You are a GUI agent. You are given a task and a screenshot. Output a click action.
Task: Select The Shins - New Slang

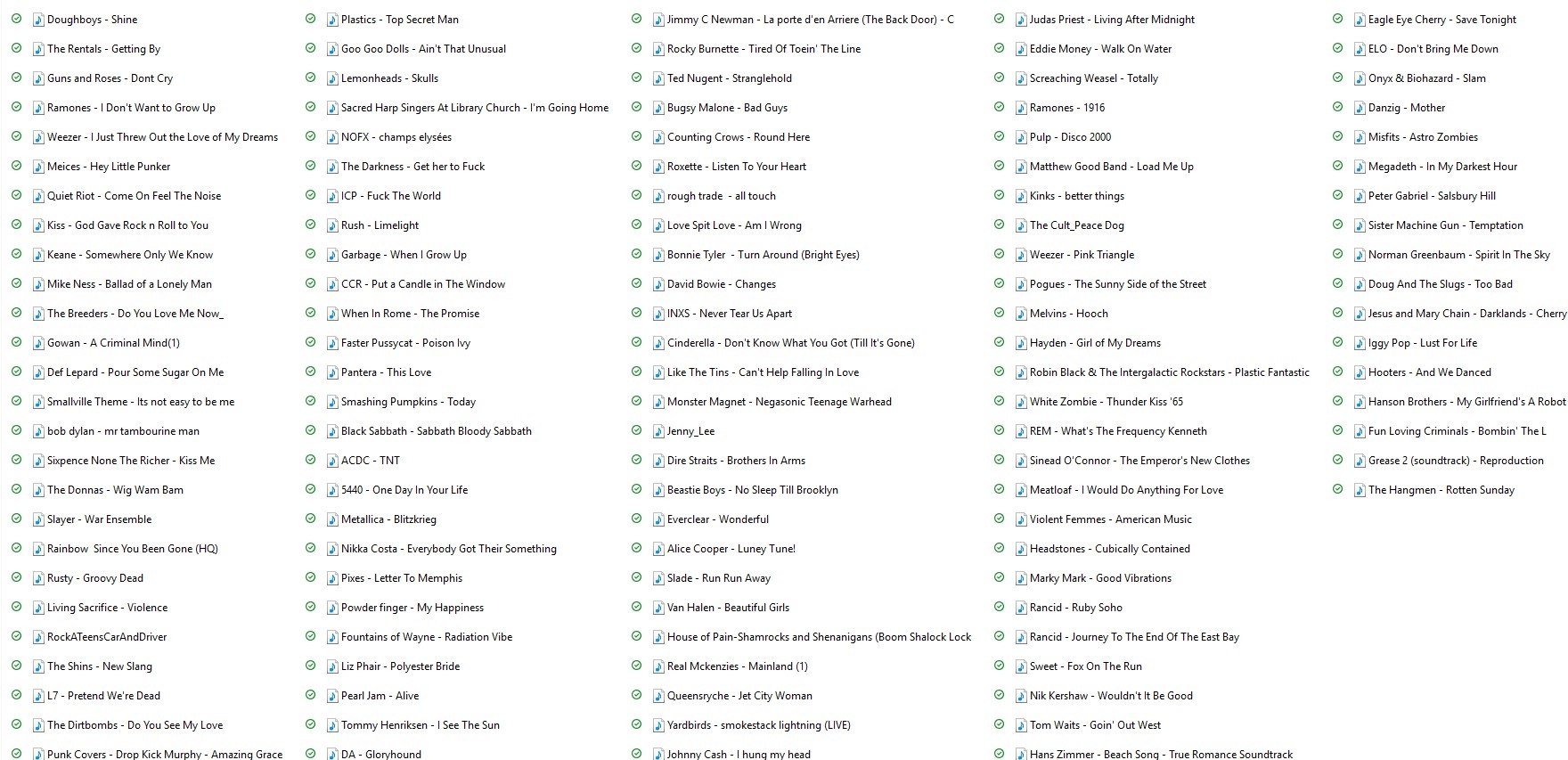[x=99, y=666]
